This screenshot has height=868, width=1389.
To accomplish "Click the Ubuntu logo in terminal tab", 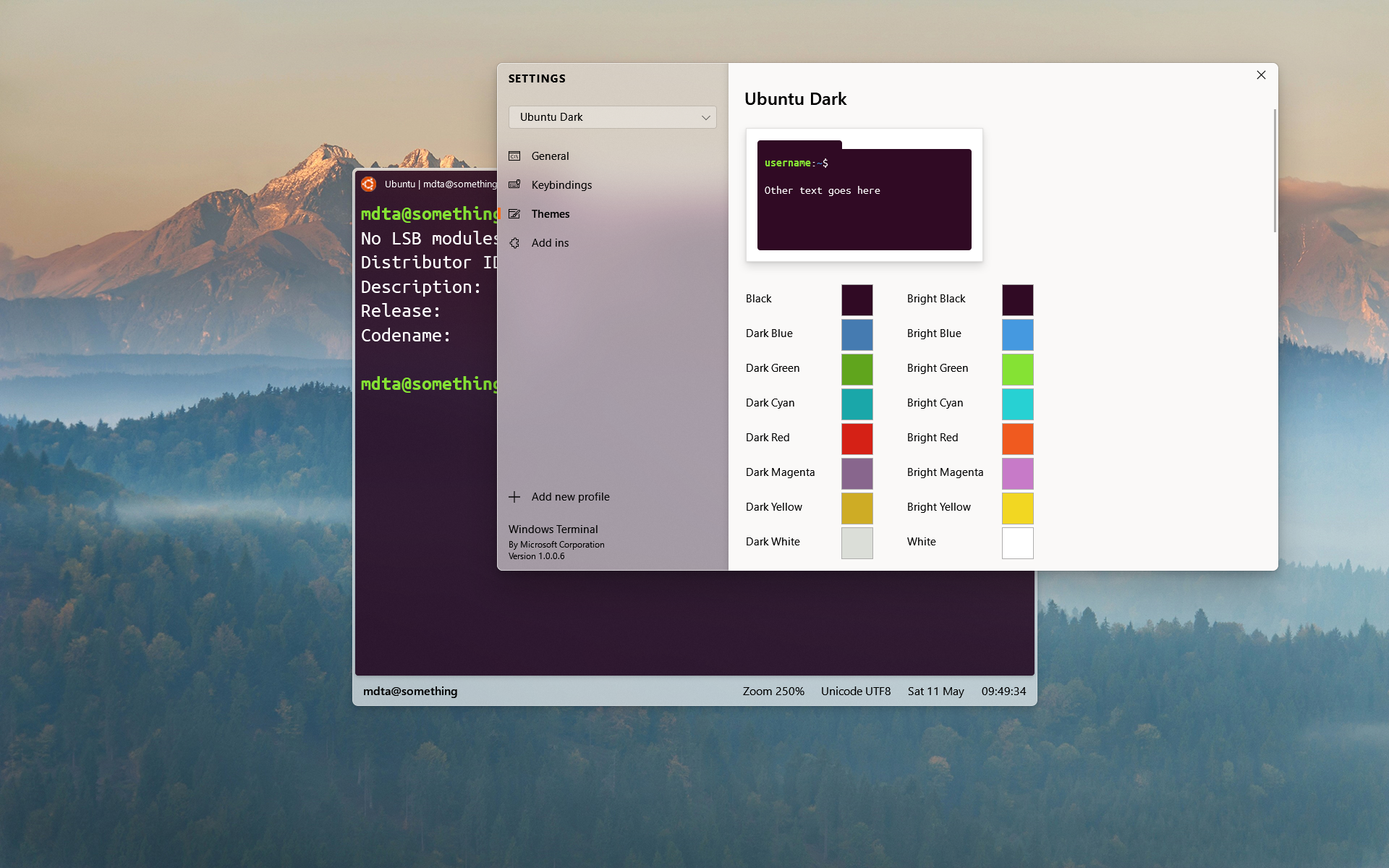I will (x=369, y=184).
